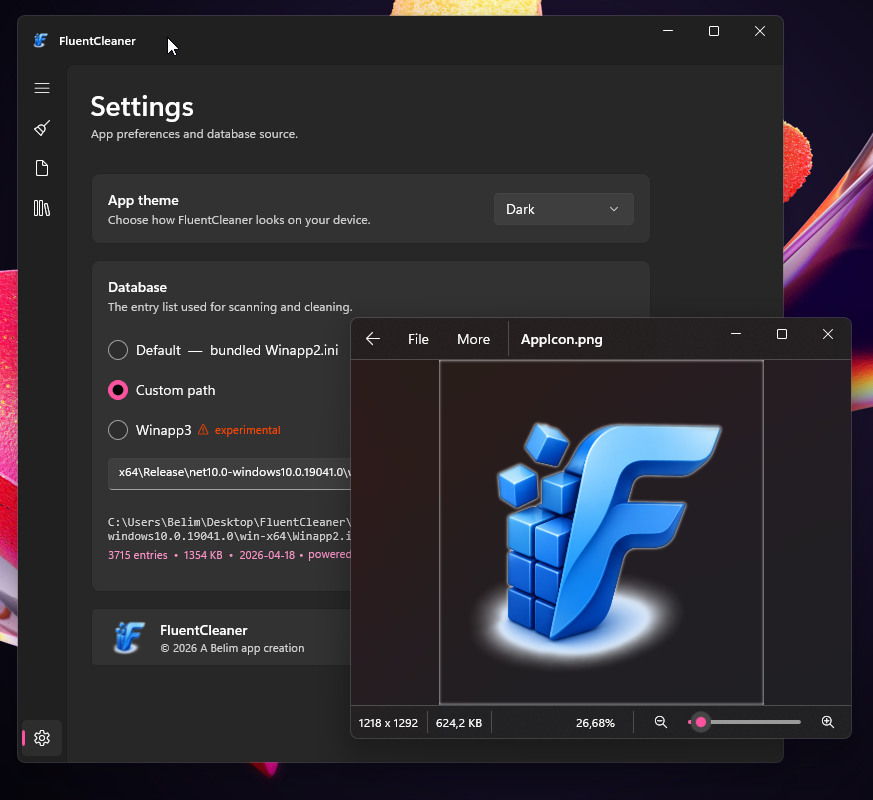
Task: Click the 26,68% zoom percentage
Action: click(x=595, y=723)
